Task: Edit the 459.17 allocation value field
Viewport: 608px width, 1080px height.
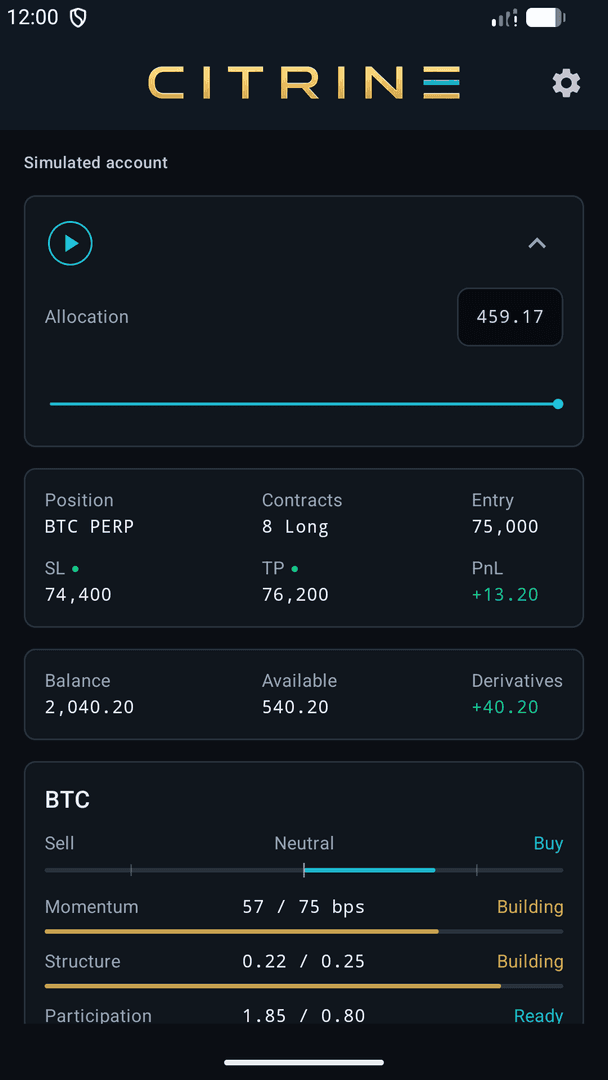Action: coord(510,317)
